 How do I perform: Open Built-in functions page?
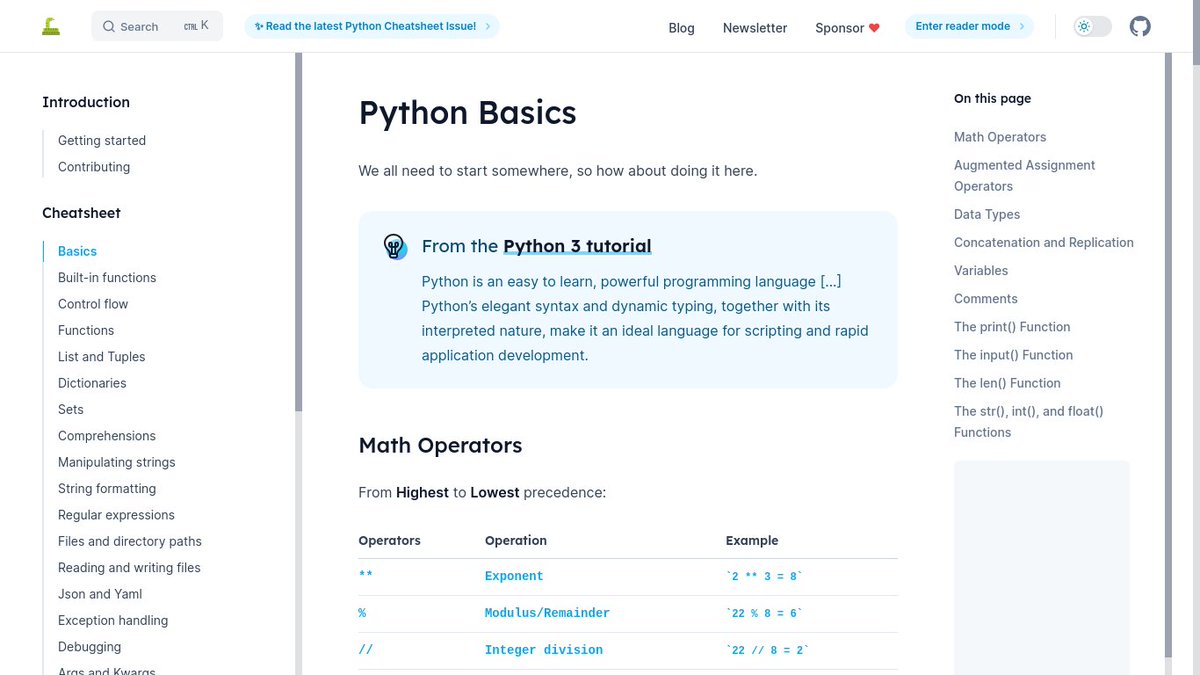pyautogui.click(x=107, y=277)
